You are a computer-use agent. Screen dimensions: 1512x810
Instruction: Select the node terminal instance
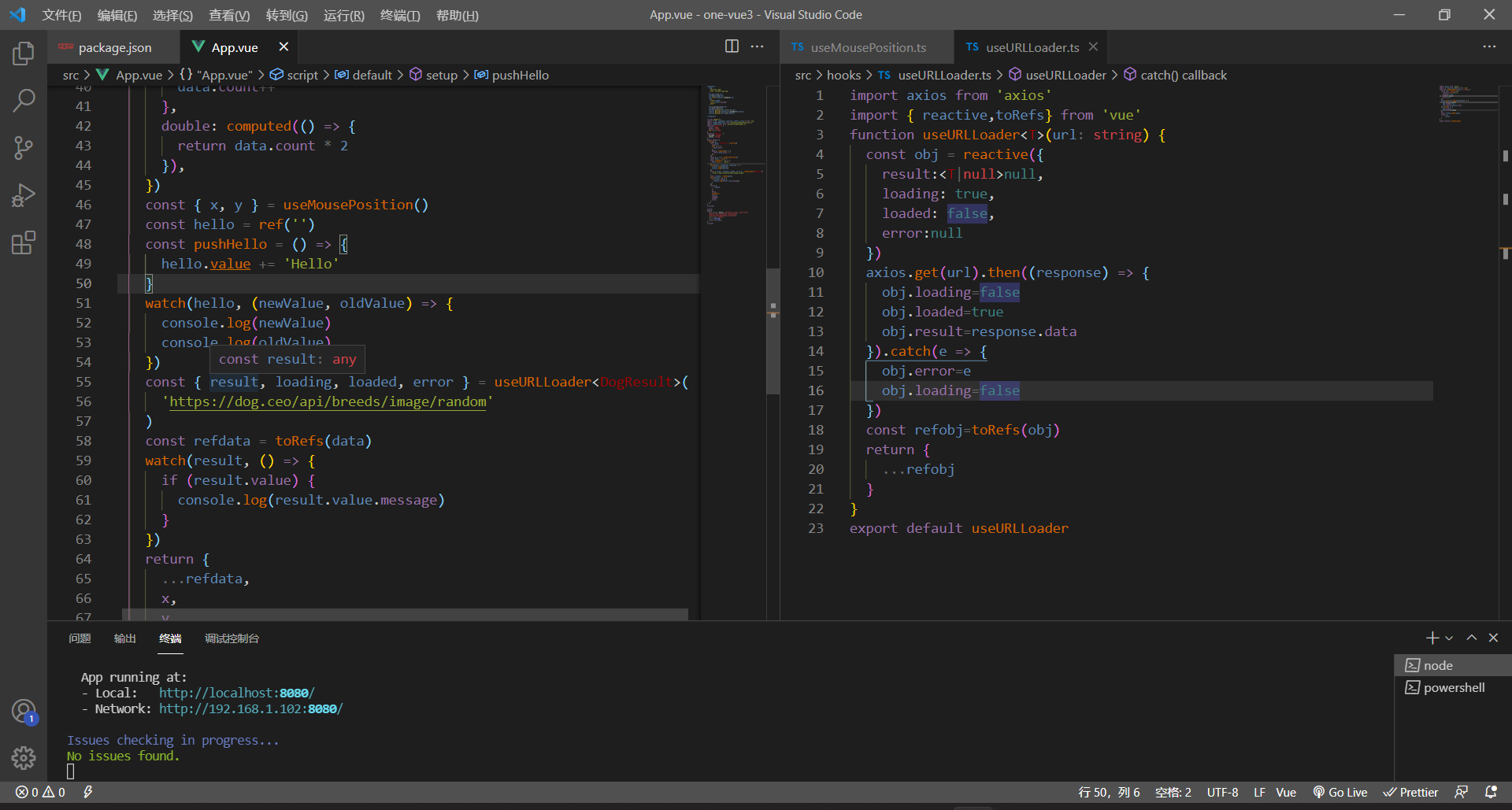click(x=1453, y=665)
